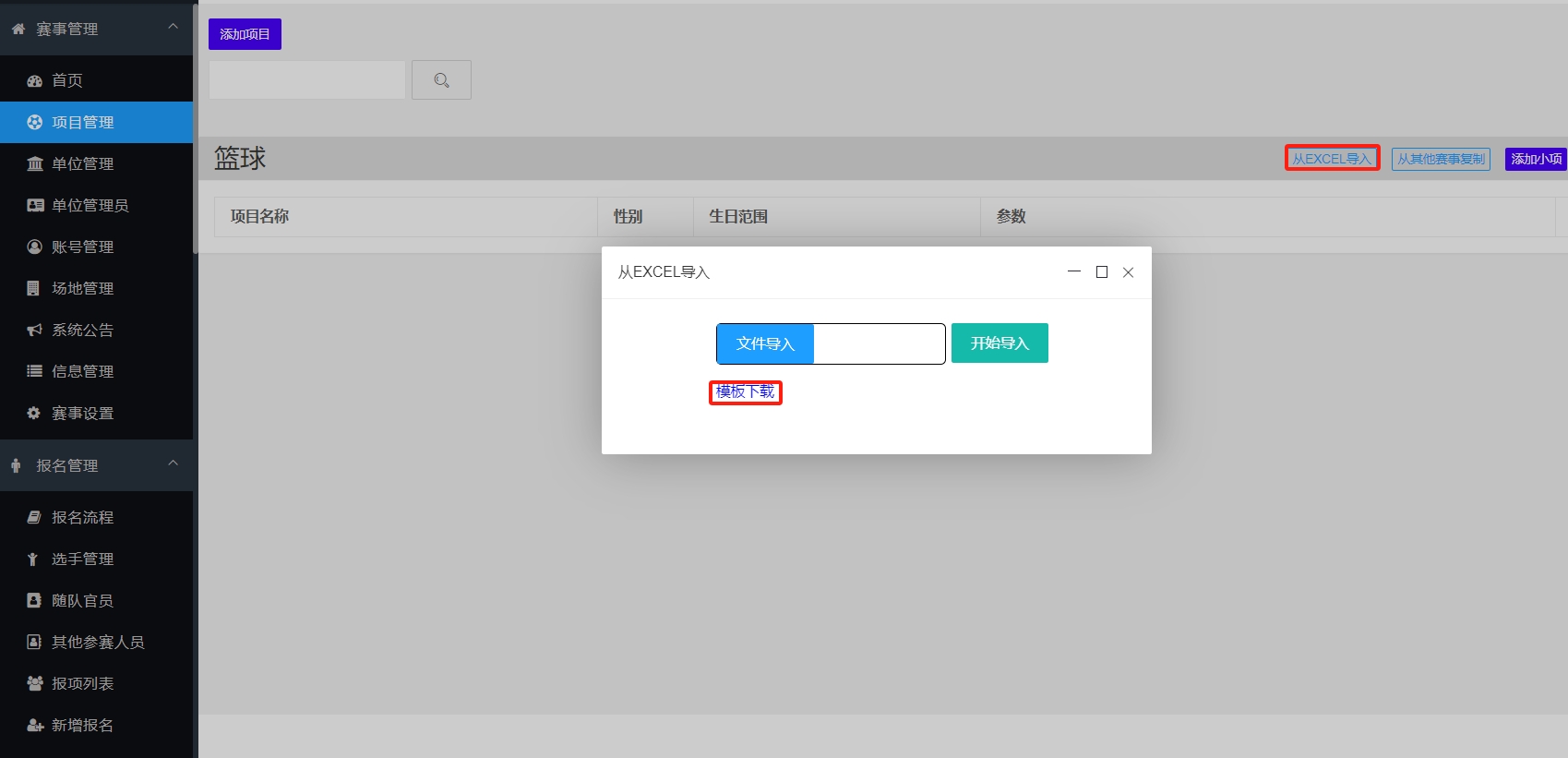
Task: Click the search magnifier icon button
Action: point(441,80)
